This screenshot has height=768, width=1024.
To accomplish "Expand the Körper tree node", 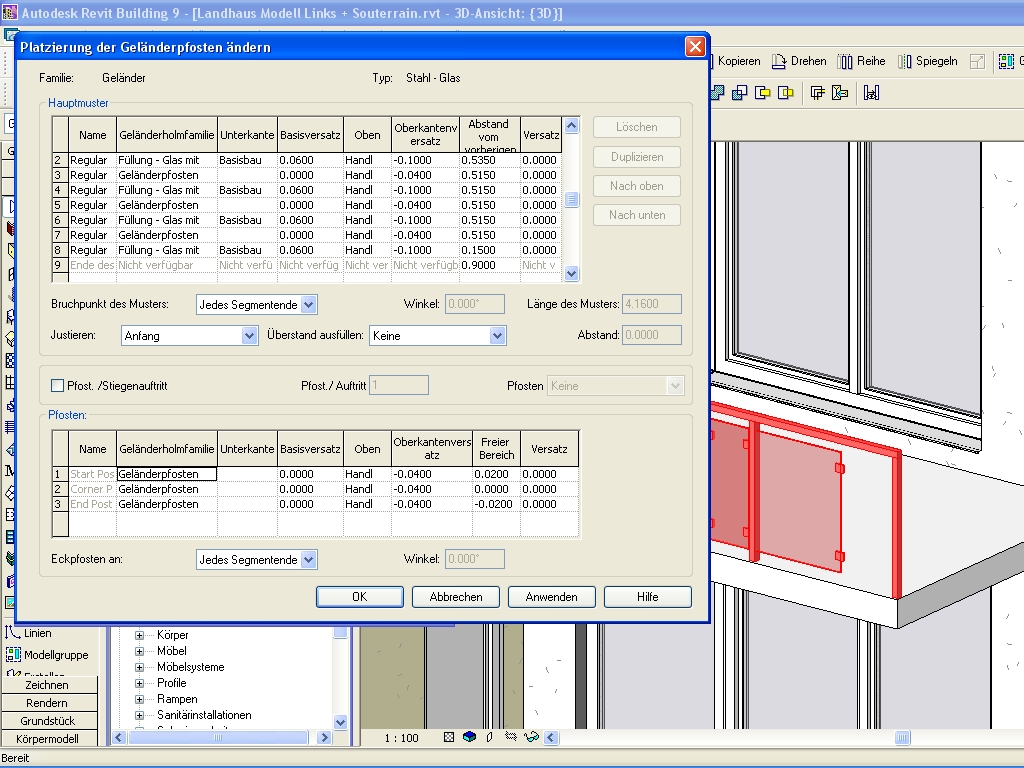I will (139, 635).
